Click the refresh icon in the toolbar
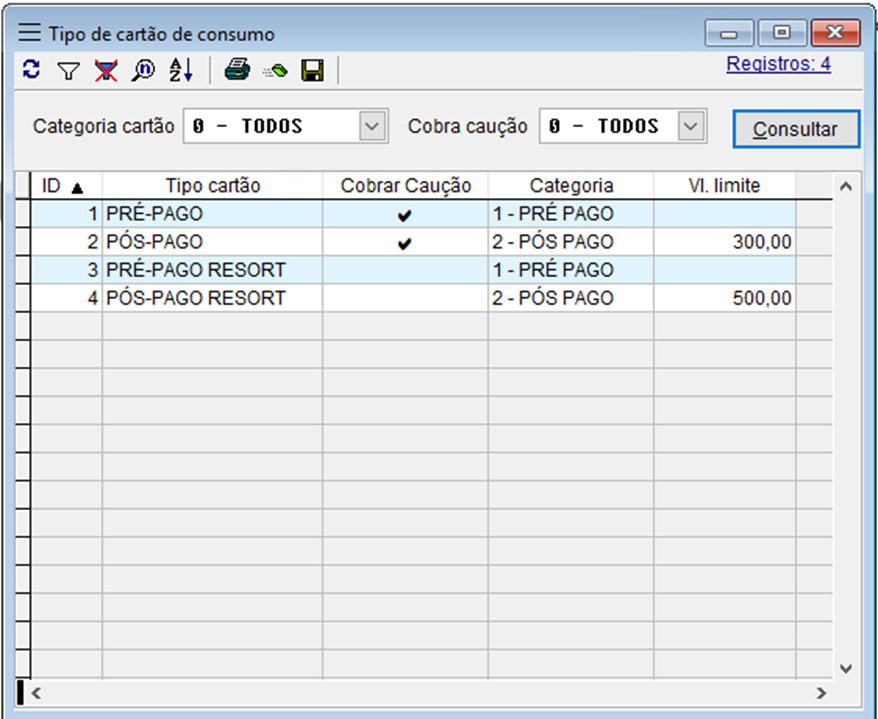This screenshot has width=878, height=719. click(31, 70)
